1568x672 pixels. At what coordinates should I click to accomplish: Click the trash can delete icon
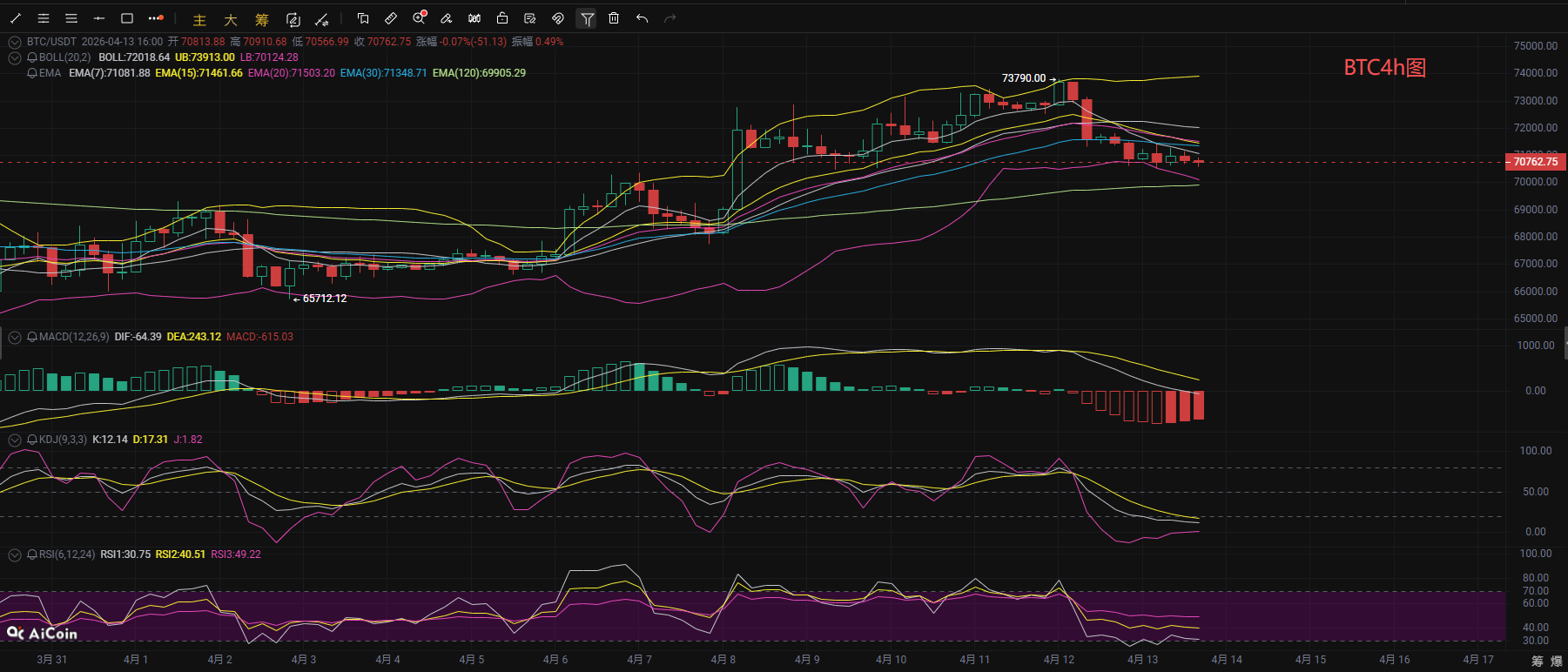(614, 18)
